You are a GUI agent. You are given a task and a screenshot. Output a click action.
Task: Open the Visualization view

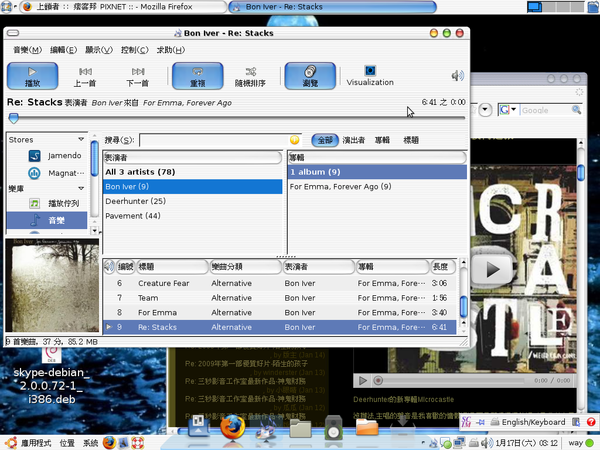[x=370, y=76]
